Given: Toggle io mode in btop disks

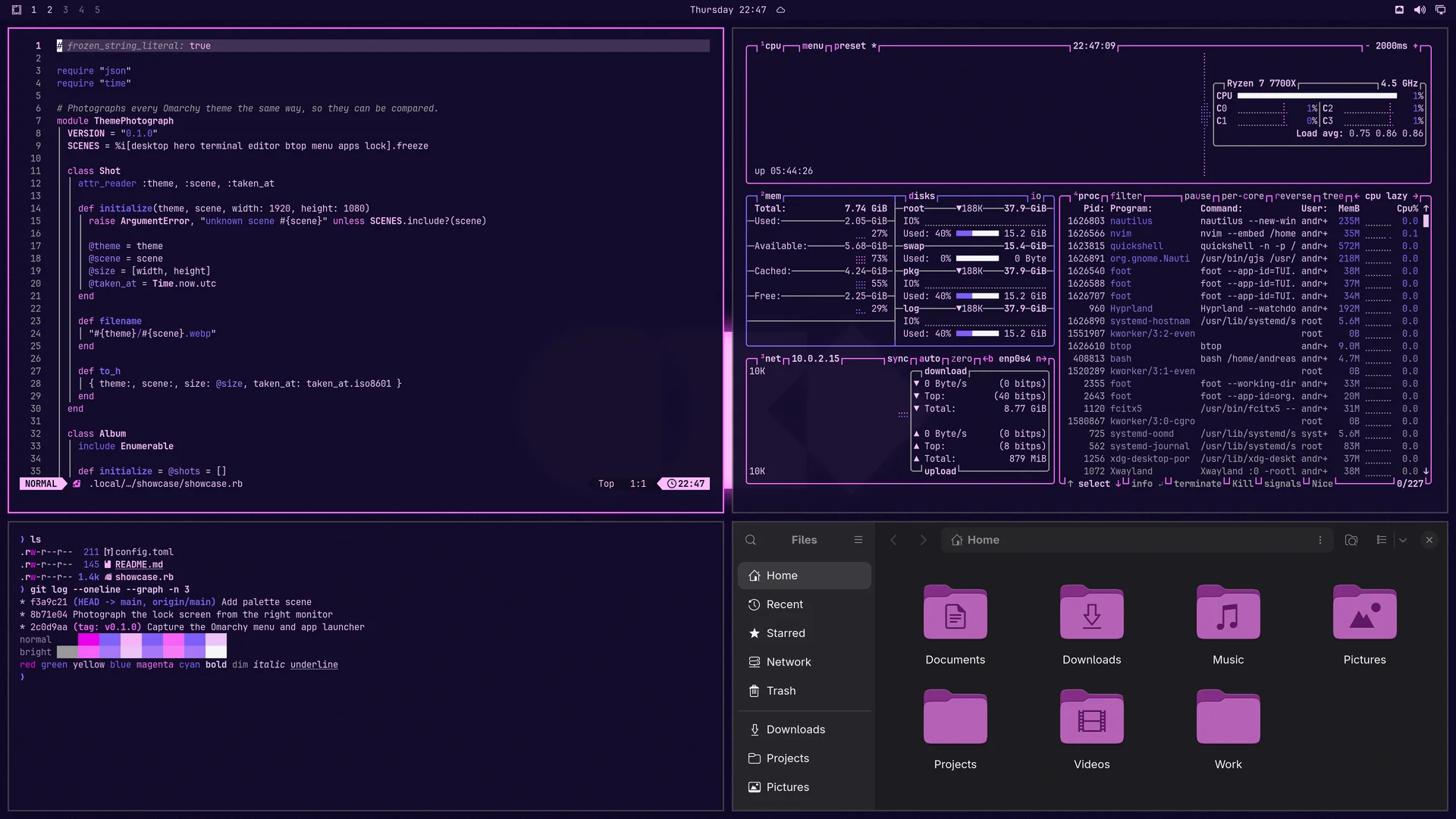Looking at the screenshot, I should pos(1036,196).
